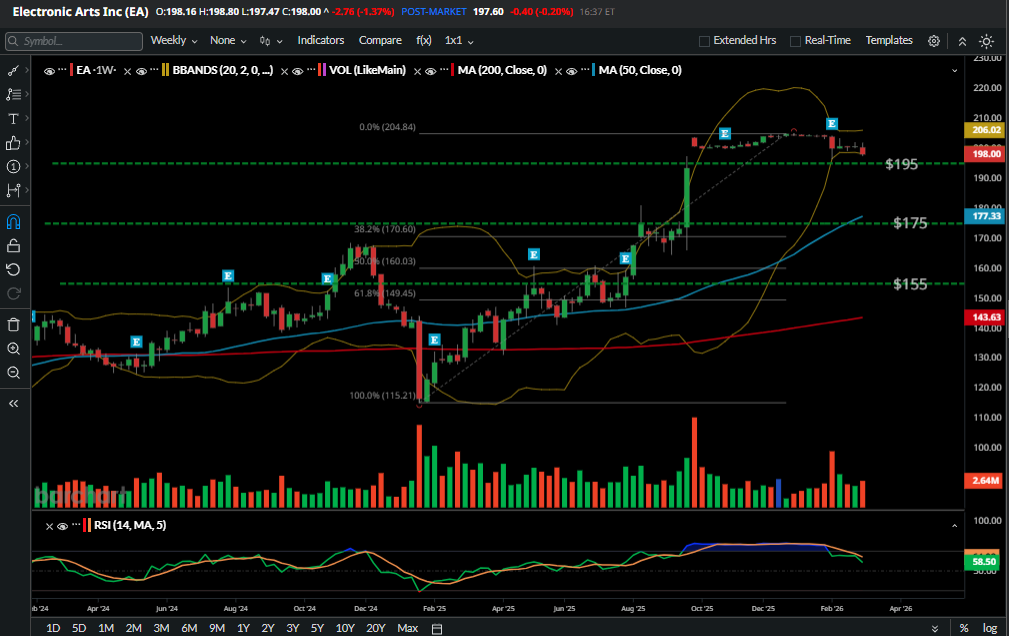This screenshot has height=636, width=1009.
Task: Toggle the magnet snap mode
Action: tap(13, 222)
